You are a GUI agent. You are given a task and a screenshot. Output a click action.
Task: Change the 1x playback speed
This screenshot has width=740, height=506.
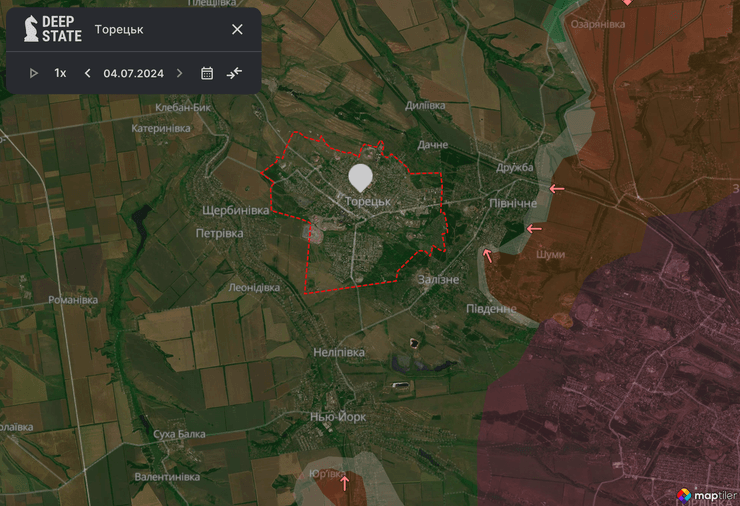tap(60, 73)
